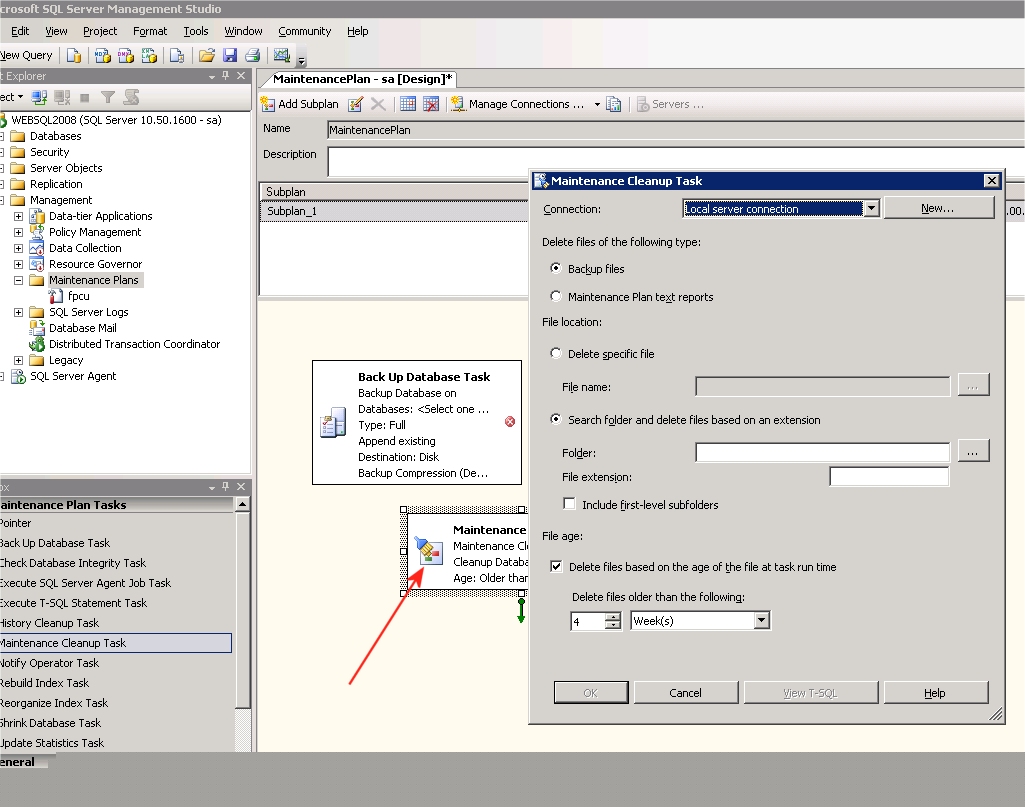This screenshot has width=1025, height=807.
Task: Open the Connection dropdown list
Action: click(x=871, y=208)
